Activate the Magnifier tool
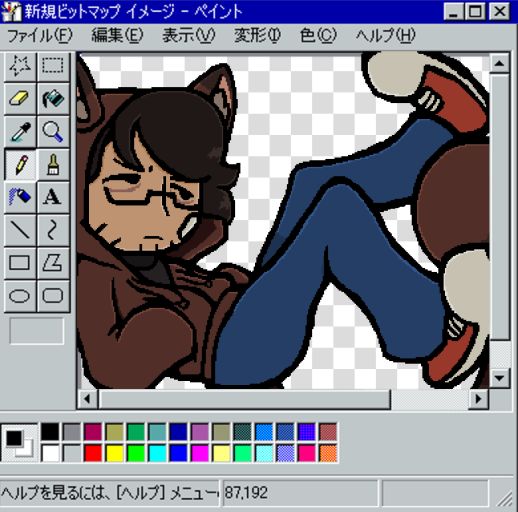The height and width of the screenshot is (512, 518). pos(53,132)
